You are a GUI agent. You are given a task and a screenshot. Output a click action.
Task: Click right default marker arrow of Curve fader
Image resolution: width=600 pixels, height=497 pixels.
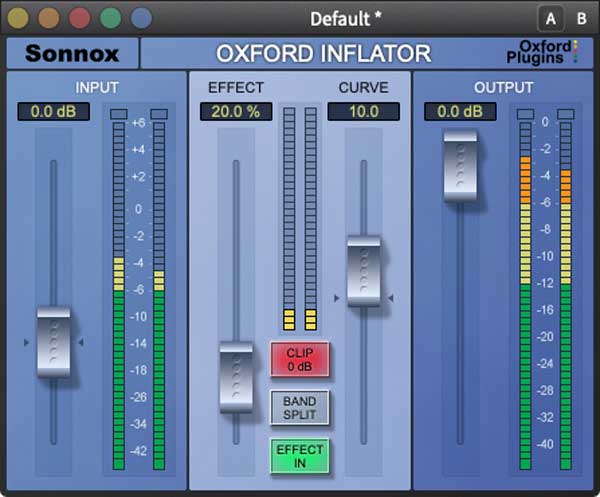391,298
